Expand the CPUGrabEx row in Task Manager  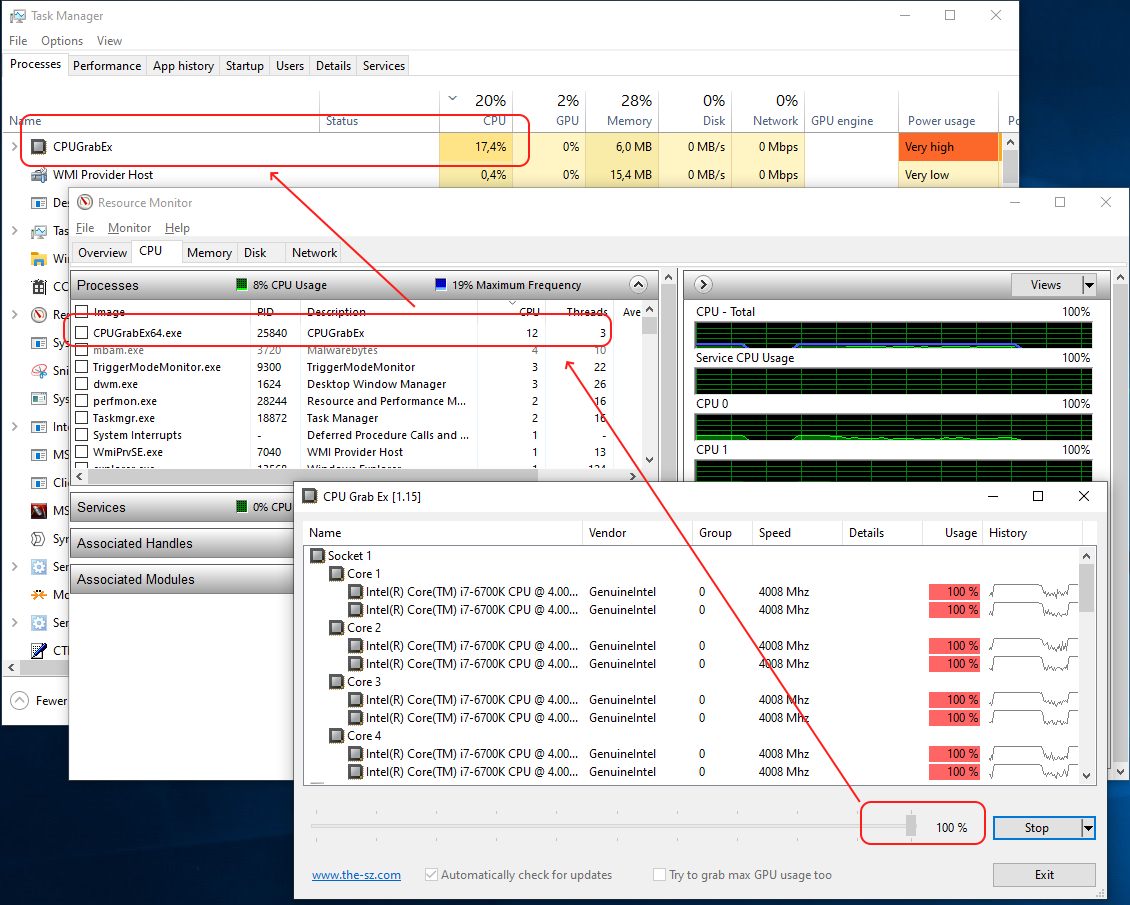(x=14, y=146)
